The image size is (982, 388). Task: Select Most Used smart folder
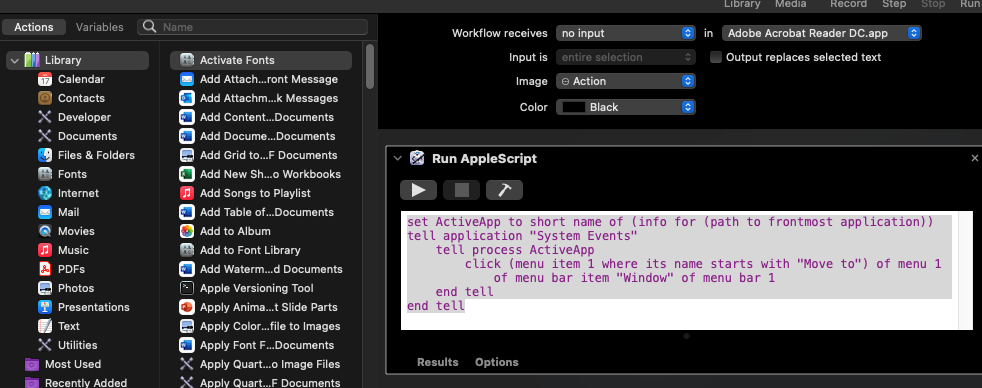[63, 364]
